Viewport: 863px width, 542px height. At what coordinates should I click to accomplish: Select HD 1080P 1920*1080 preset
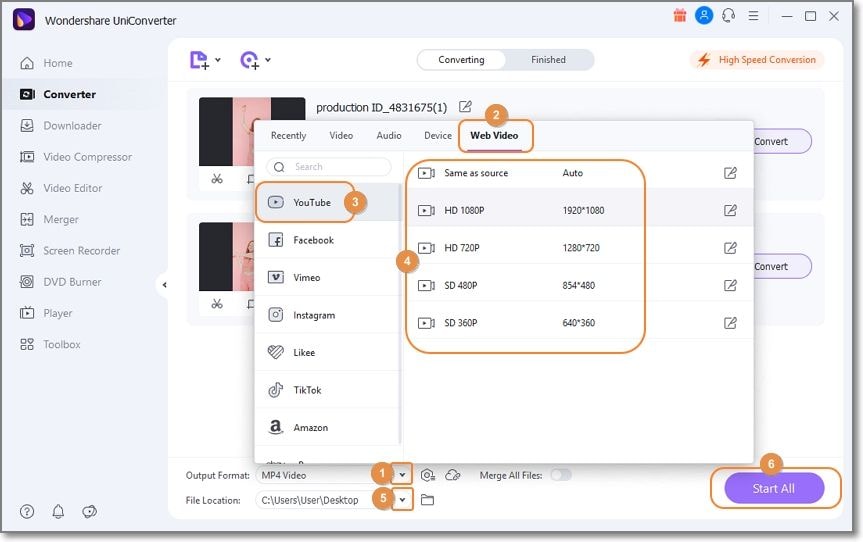click(x=580, y=211)
